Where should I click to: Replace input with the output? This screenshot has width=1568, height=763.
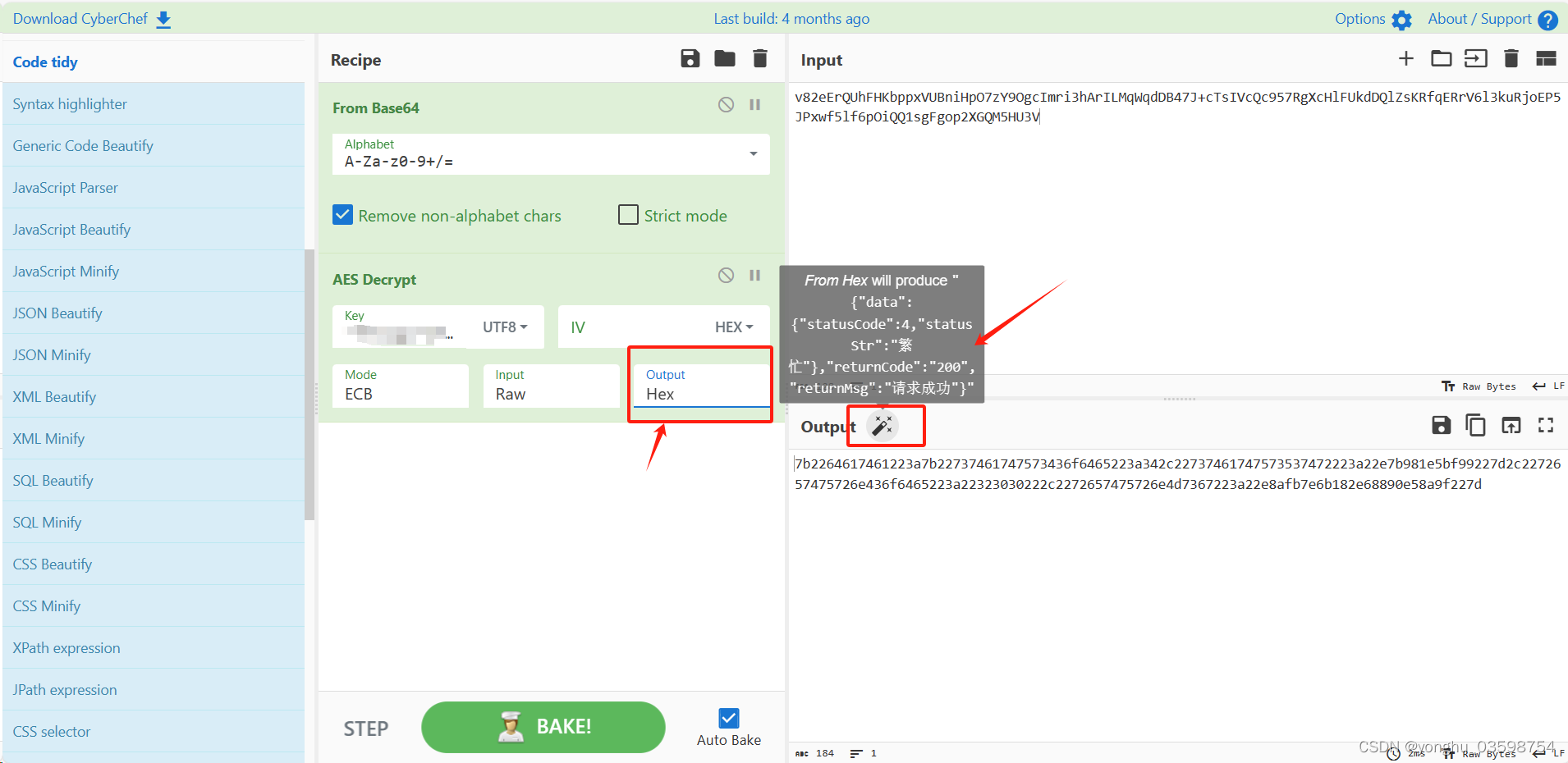(1511, 425)
